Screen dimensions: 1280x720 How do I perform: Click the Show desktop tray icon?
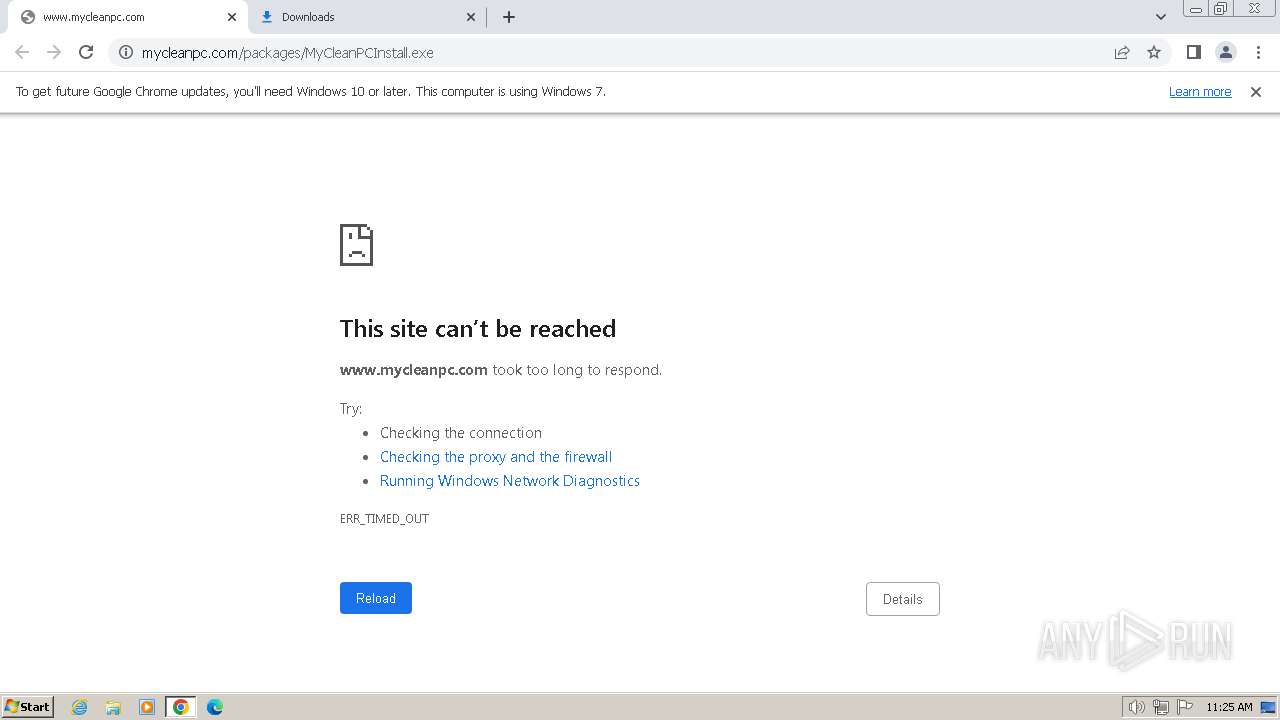(x=1268, y=707)
